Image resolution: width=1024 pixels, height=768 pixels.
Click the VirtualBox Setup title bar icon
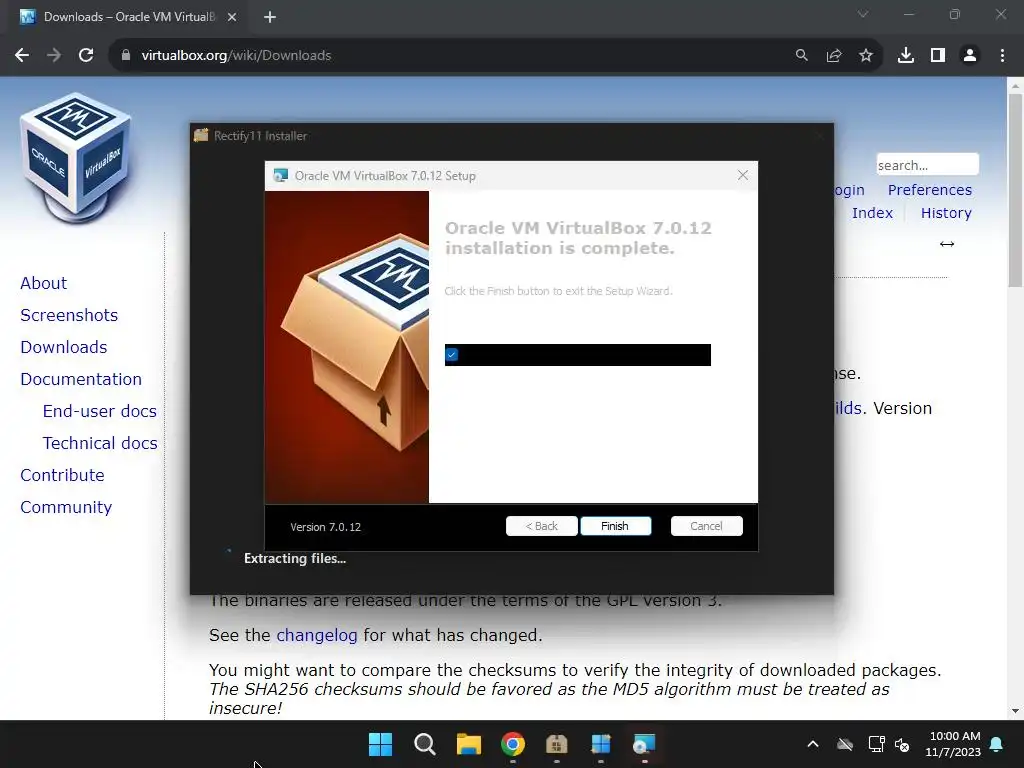[281, 175]
